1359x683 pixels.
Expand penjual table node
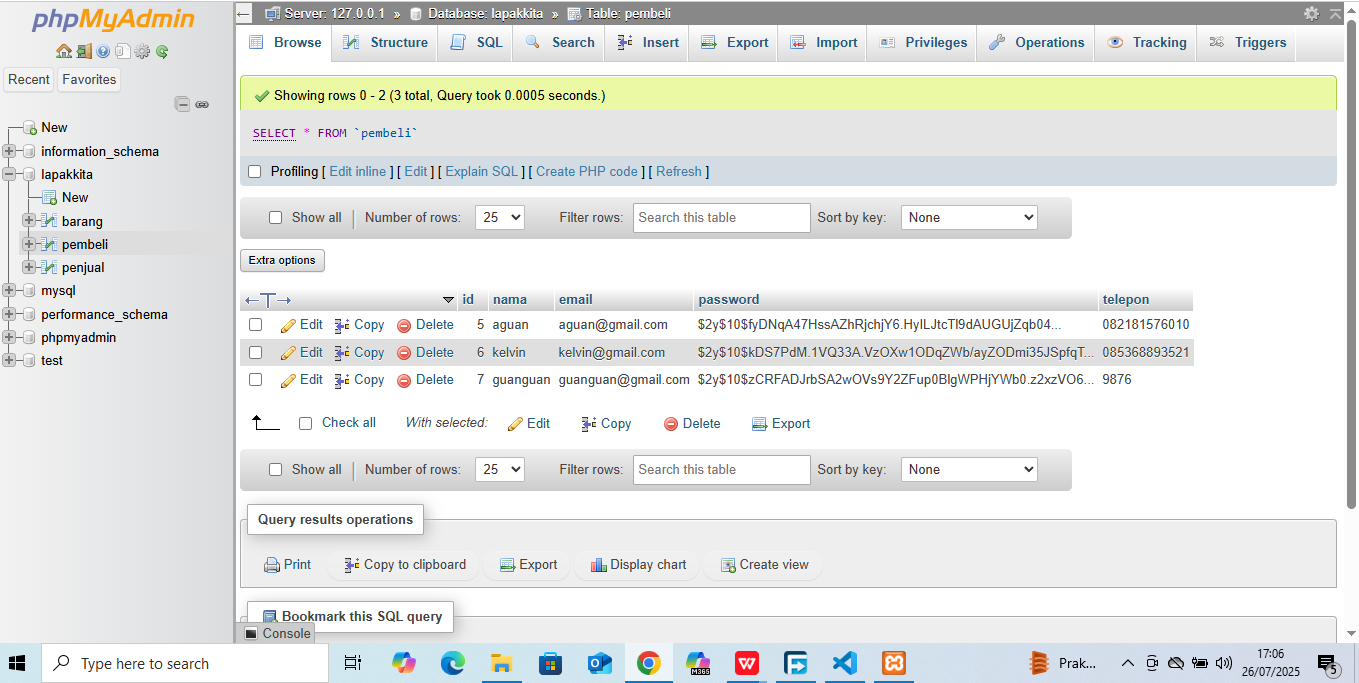(x=29, y=267)
